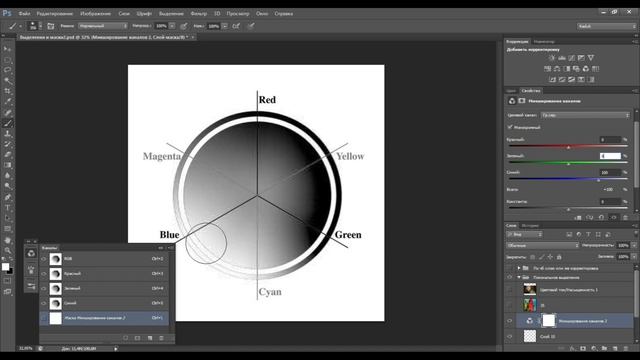Screen dimensions: 640x360
Task: Switch to the History tab
Action: tap(530, 225)
